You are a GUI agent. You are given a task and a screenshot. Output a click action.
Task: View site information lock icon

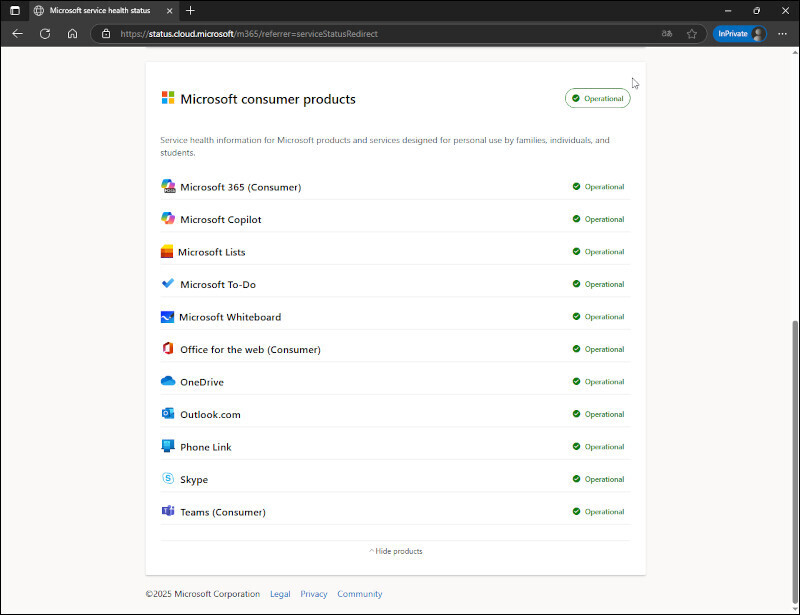[106, 34]
